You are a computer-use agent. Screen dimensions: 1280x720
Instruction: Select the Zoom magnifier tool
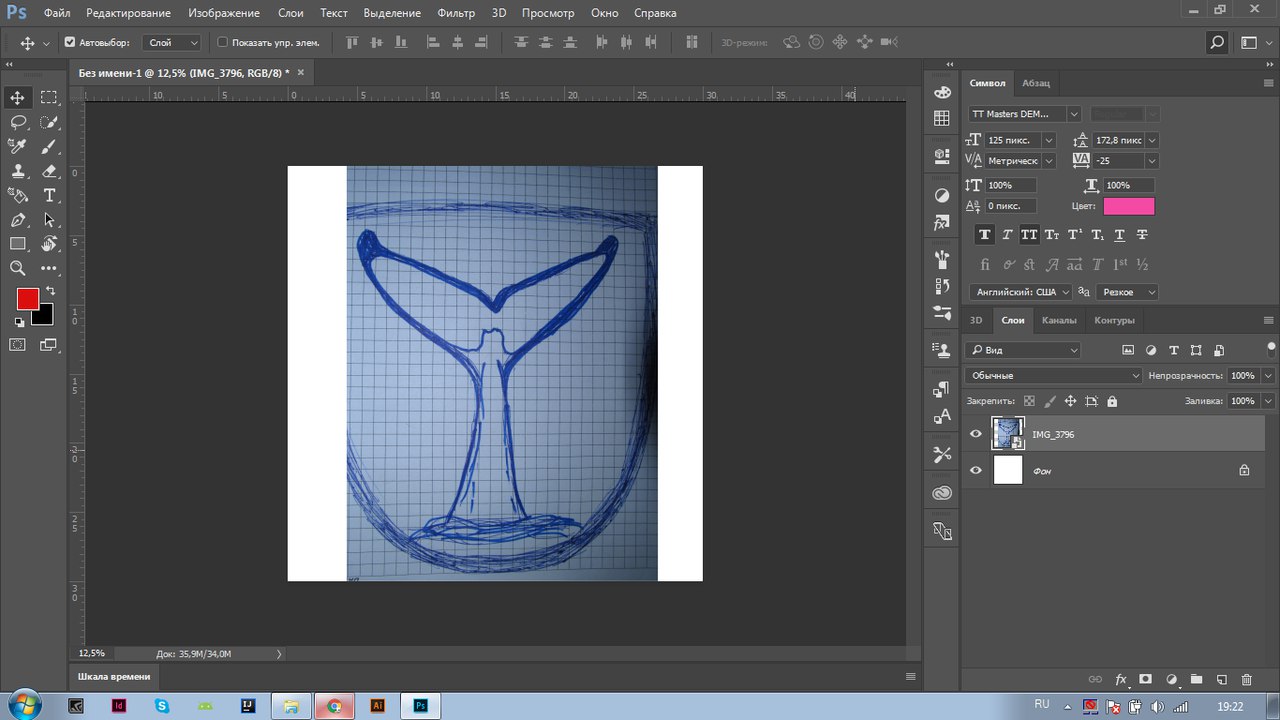[x=18, y=268]
